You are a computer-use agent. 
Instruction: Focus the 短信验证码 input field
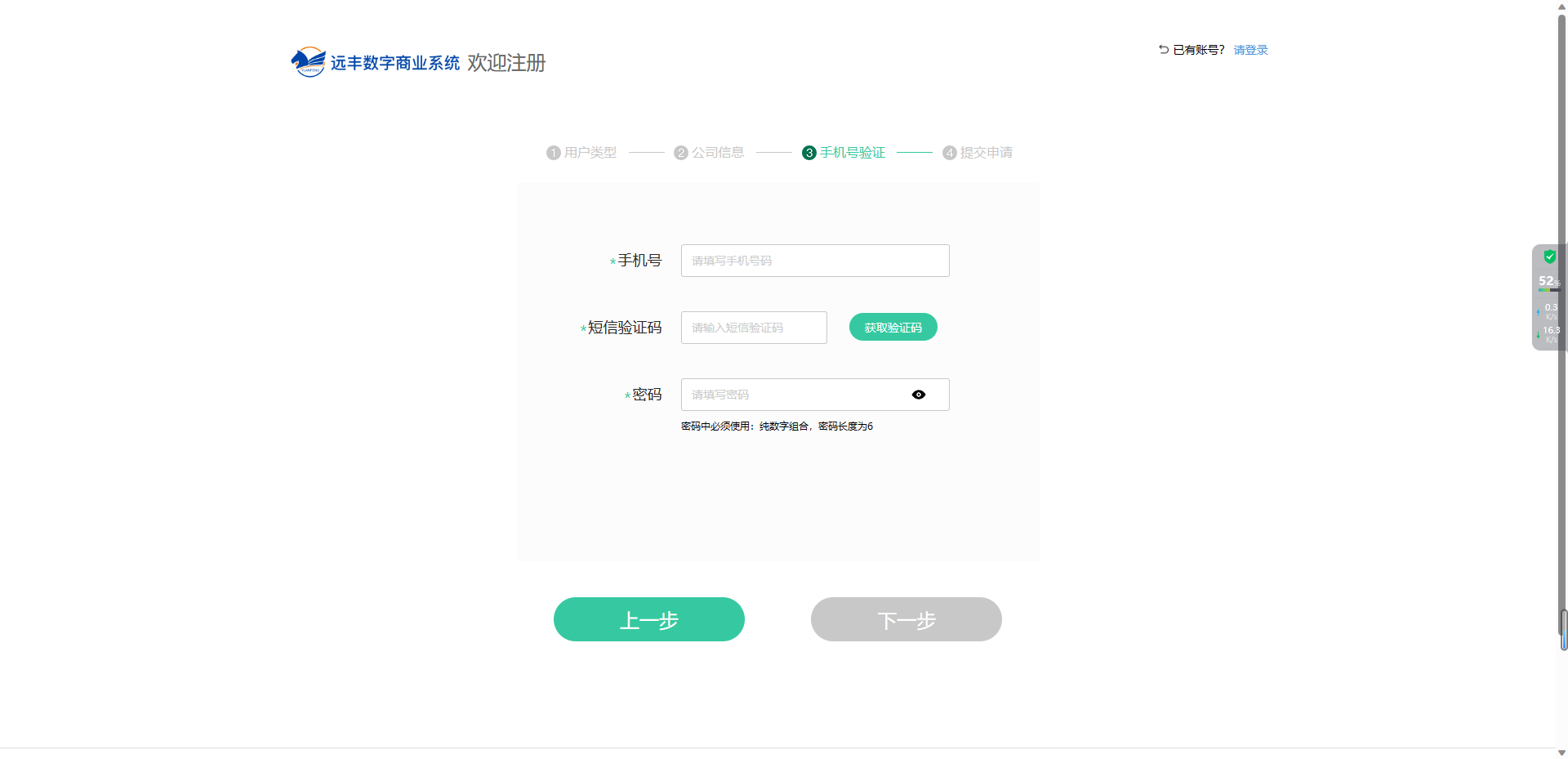[x=754, y=328]
